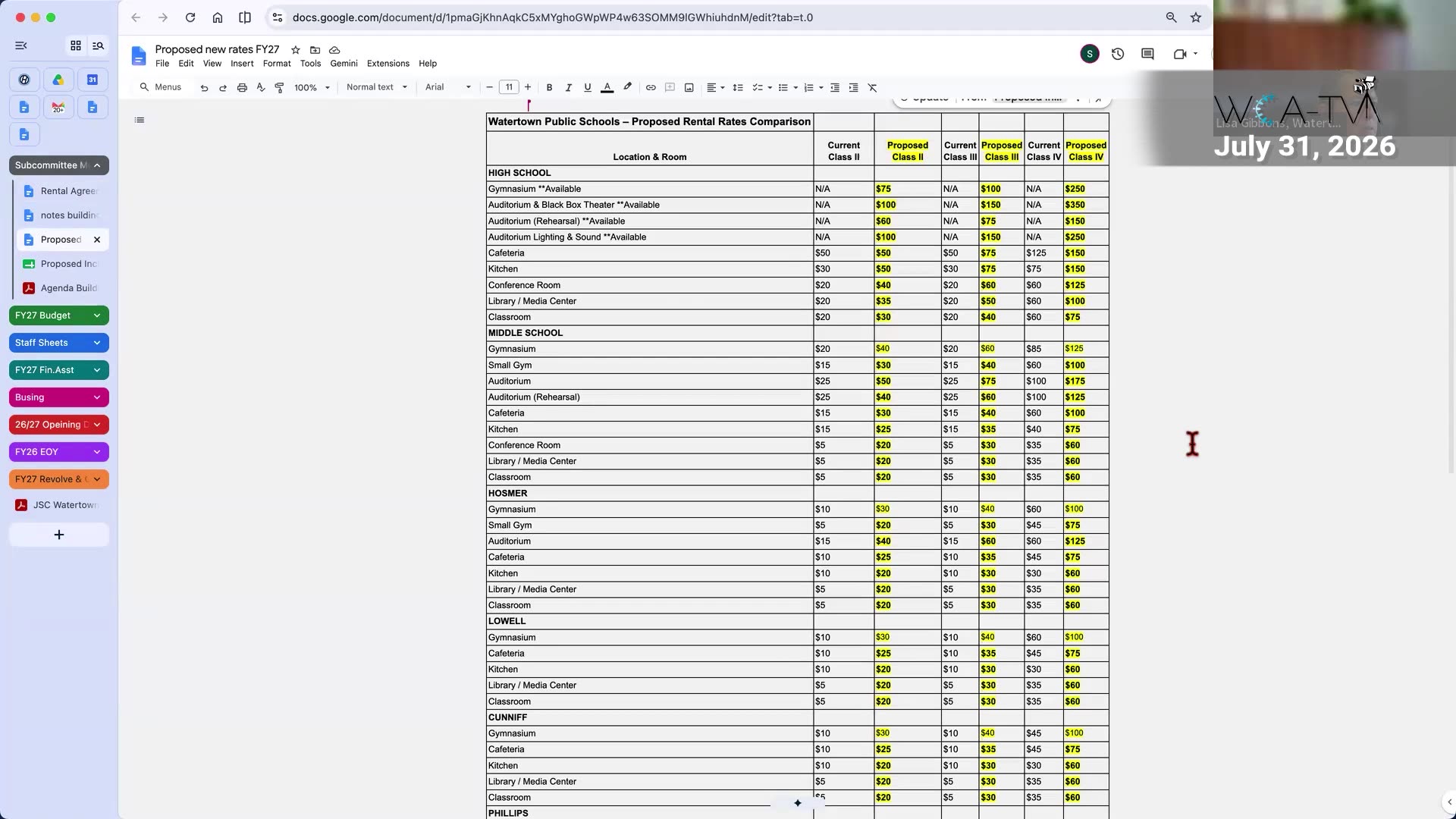Click the redo icon in Docs toolbar

223,88
